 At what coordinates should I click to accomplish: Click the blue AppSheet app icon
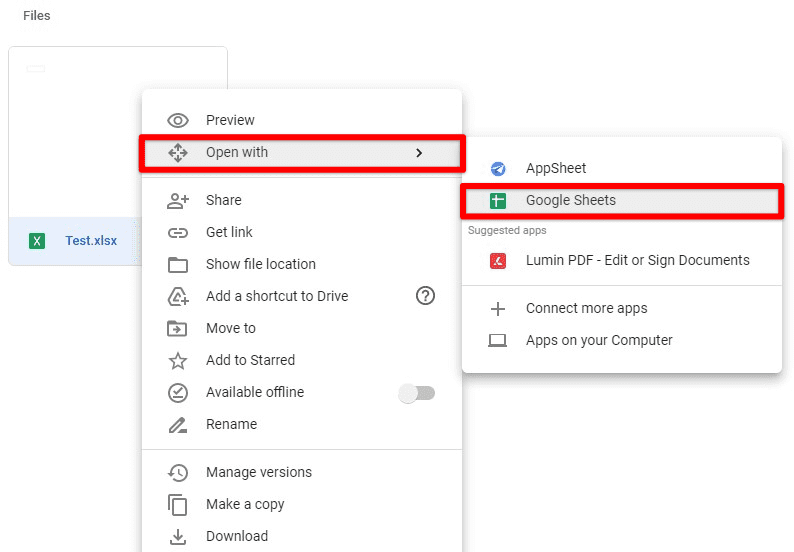(x=498, y=169)
